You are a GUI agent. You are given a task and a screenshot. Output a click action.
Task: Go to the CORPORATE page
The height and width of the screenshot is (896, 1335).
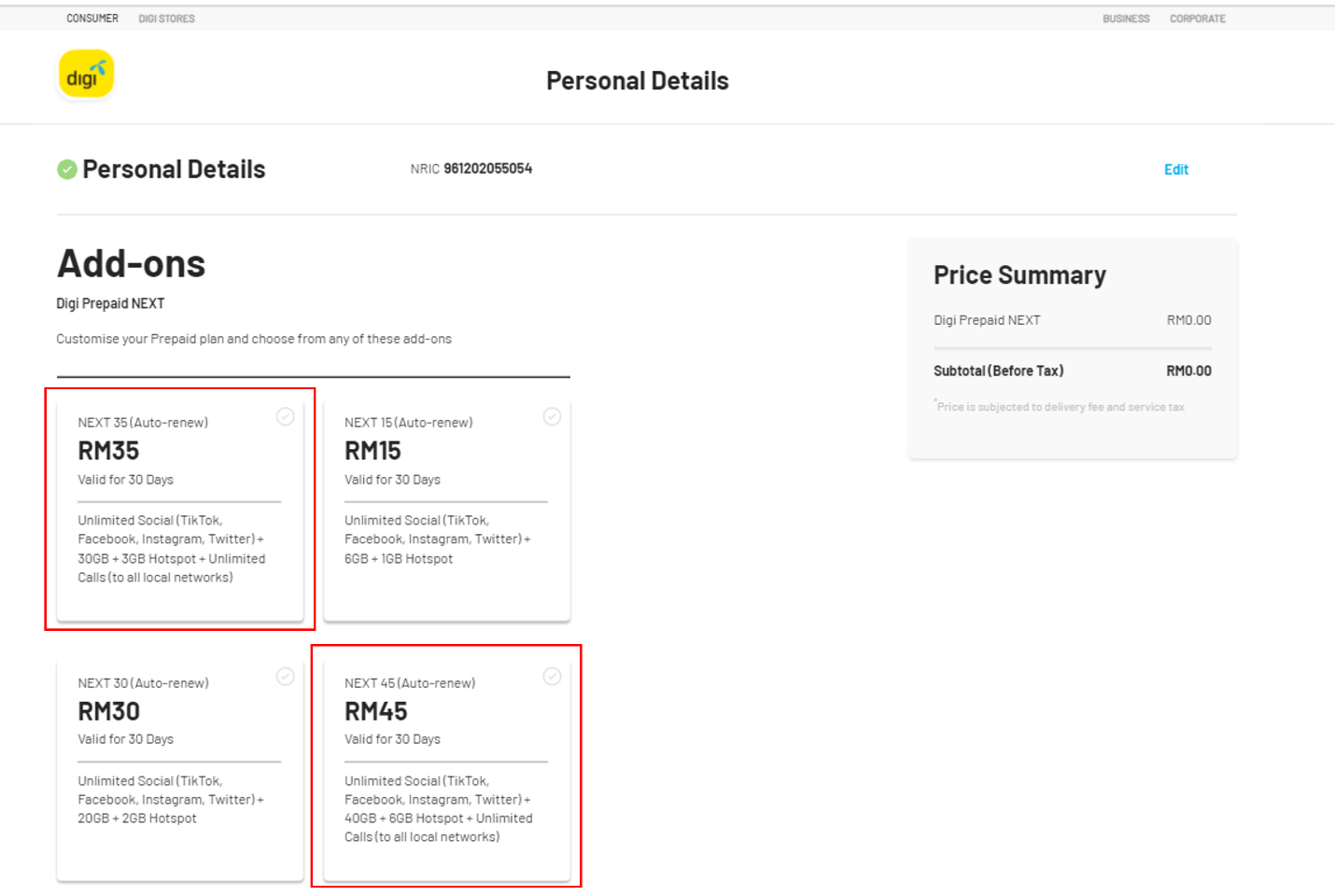[1197, 18]
